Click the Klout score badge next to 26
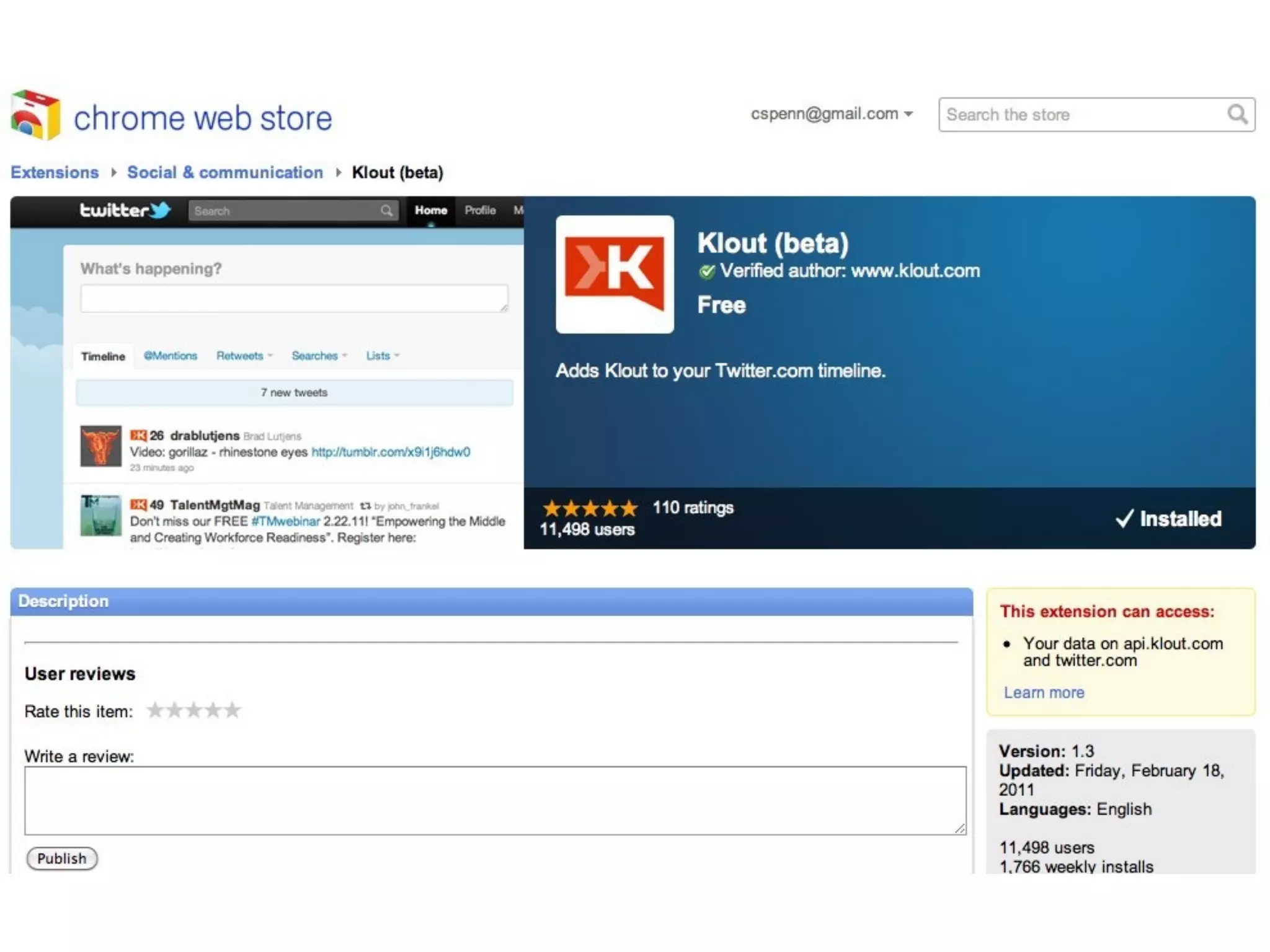 point(138,436)
